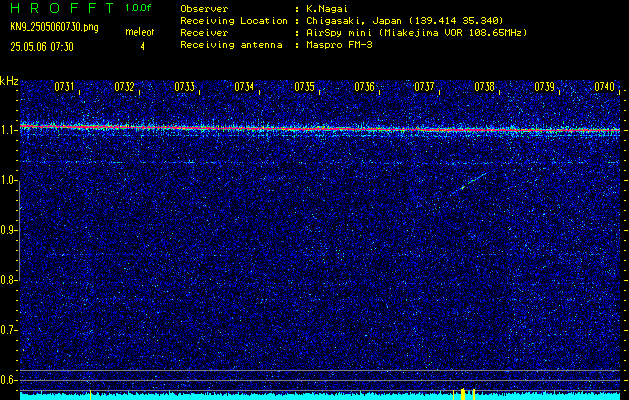Click the cyan signal level bar at bottom
This screenshot has width=629, height=400.
point(320,396)
